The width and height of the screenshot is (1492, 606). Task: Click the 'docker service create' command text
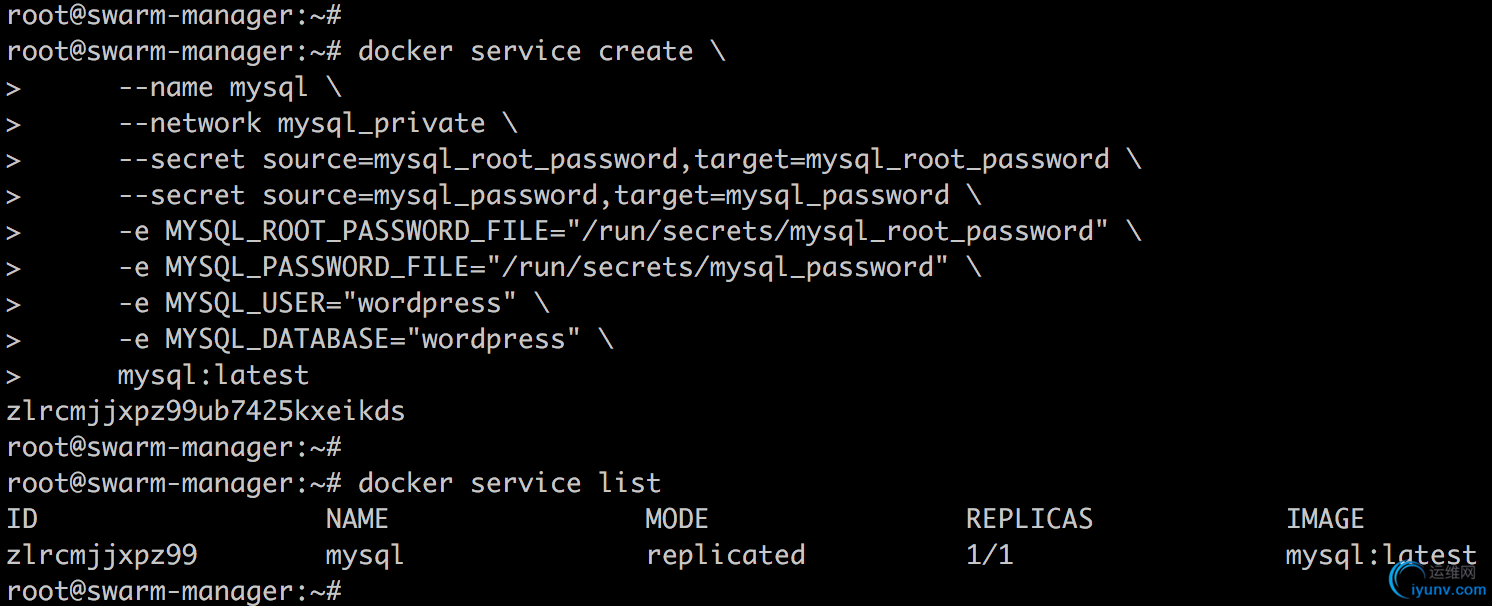(525, 51)
